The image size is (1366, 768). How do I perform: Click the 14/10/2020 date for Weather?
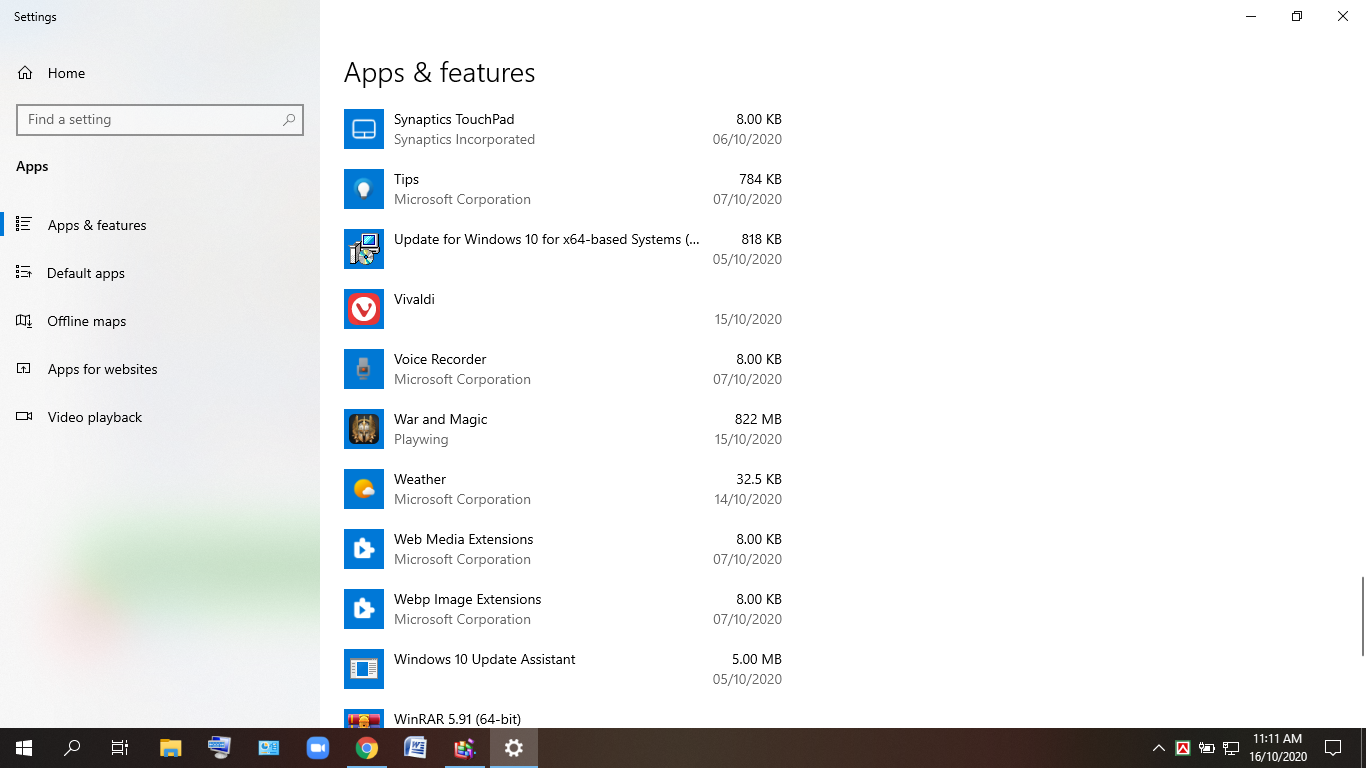tap(748, 499)
